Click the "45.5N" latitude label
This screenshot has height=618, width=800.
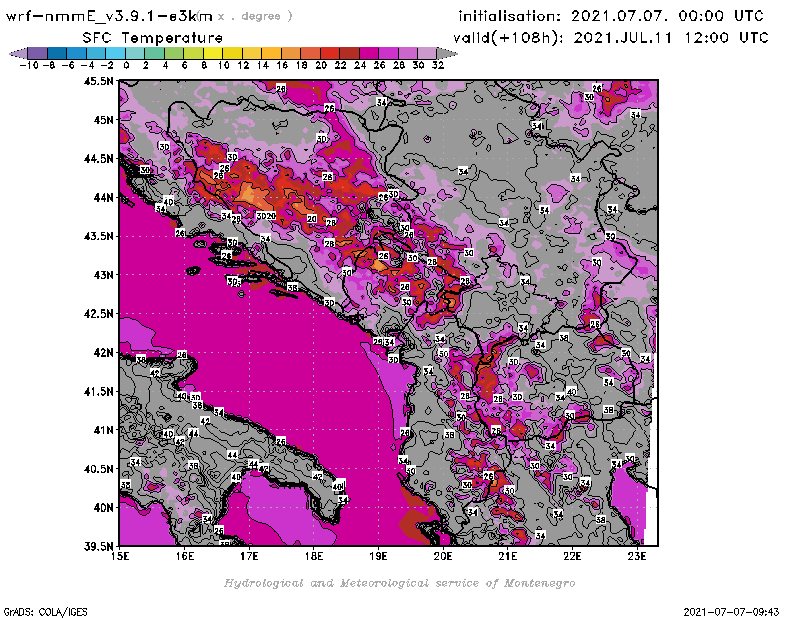tap(98, 81)
